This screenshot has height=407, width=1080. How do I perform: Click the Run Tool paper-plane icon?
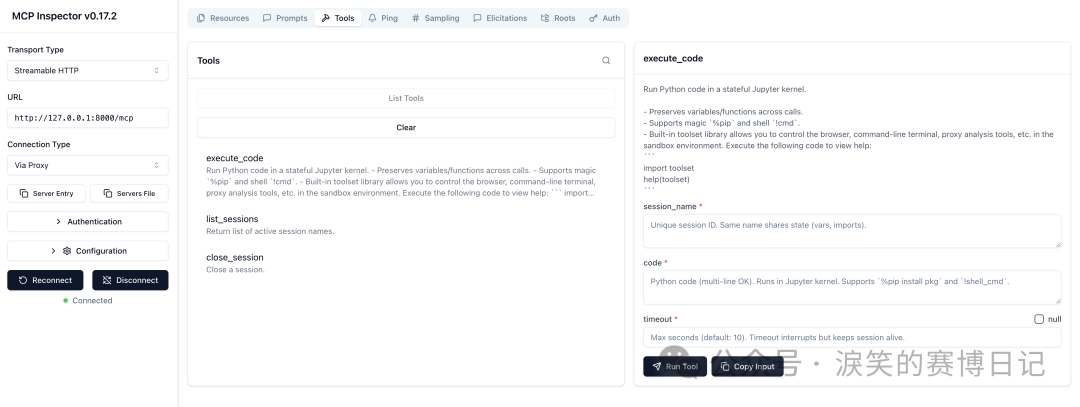[657, 366]
